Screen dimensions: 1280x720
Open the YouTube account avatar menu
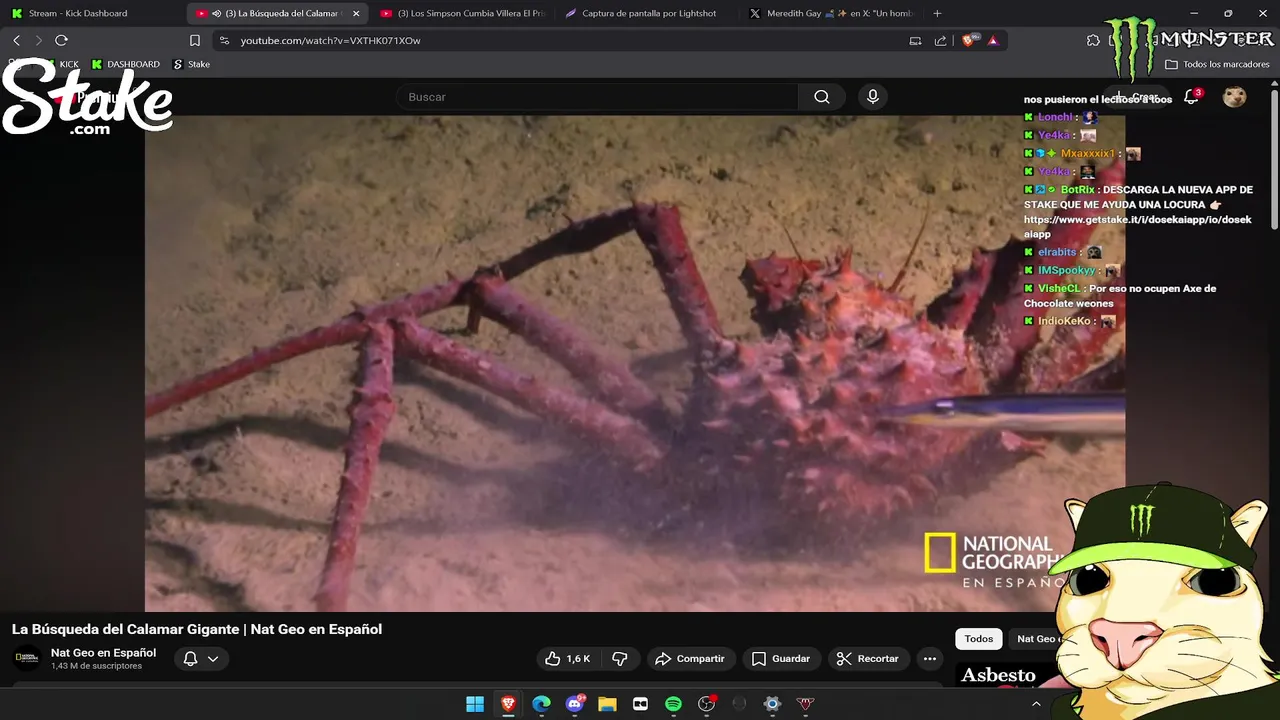(x=1235, y=97)
